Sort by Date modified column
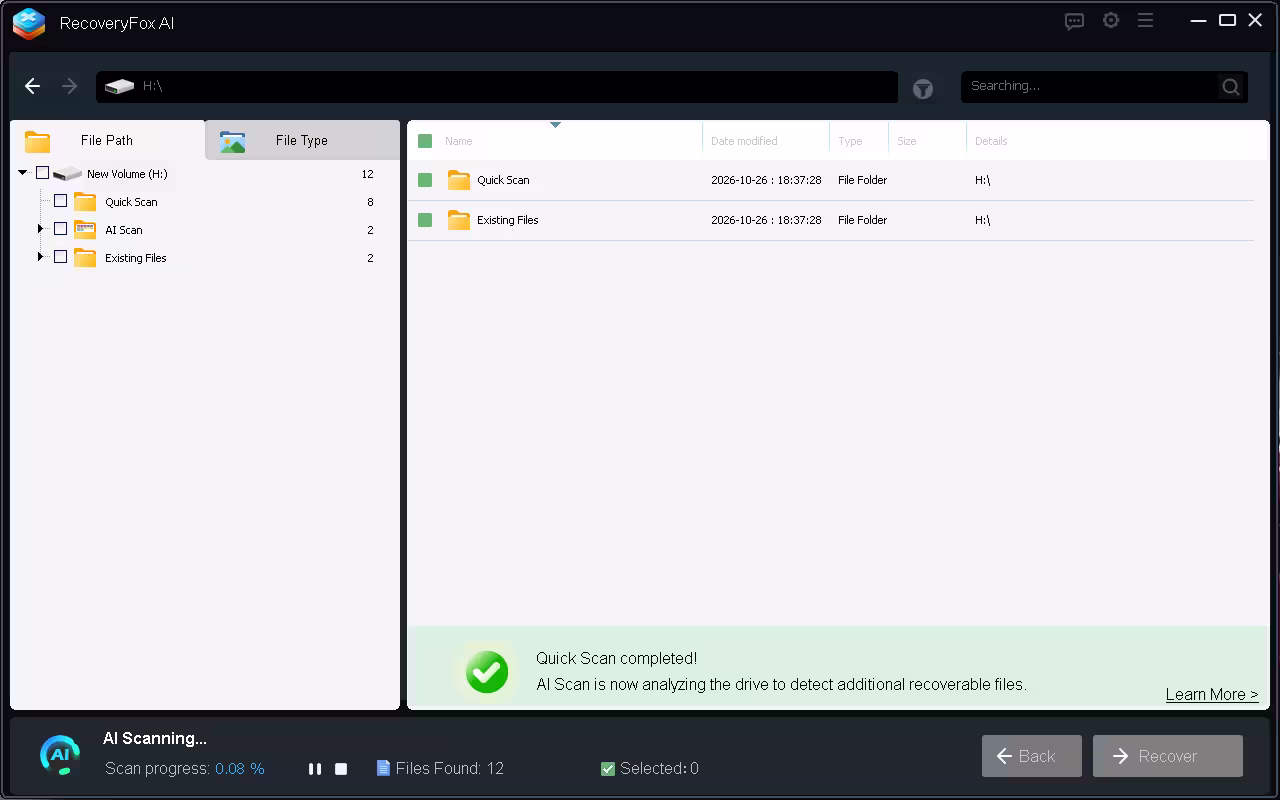Screen dimensions: 1280x800 click(x=744, y=141)
